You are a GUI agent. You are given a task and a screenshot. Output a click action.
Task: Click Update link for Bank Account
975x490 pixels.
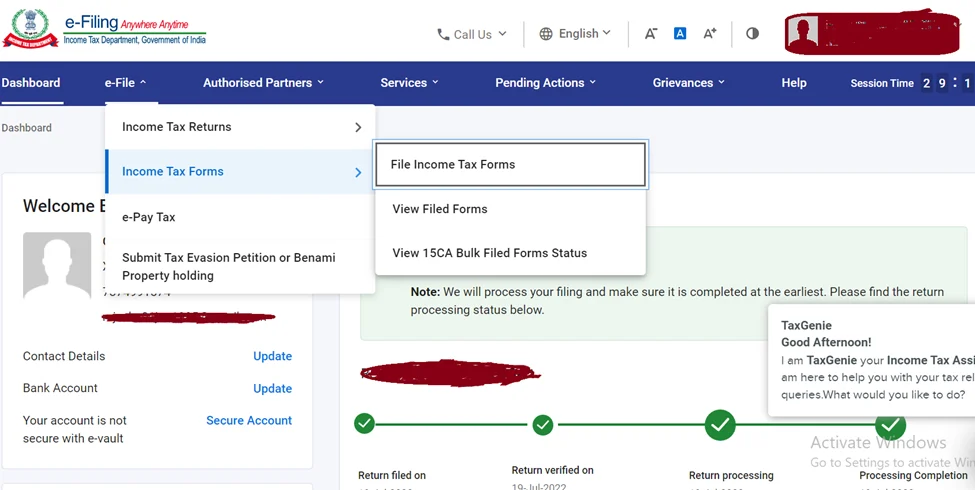click(272, 389)
